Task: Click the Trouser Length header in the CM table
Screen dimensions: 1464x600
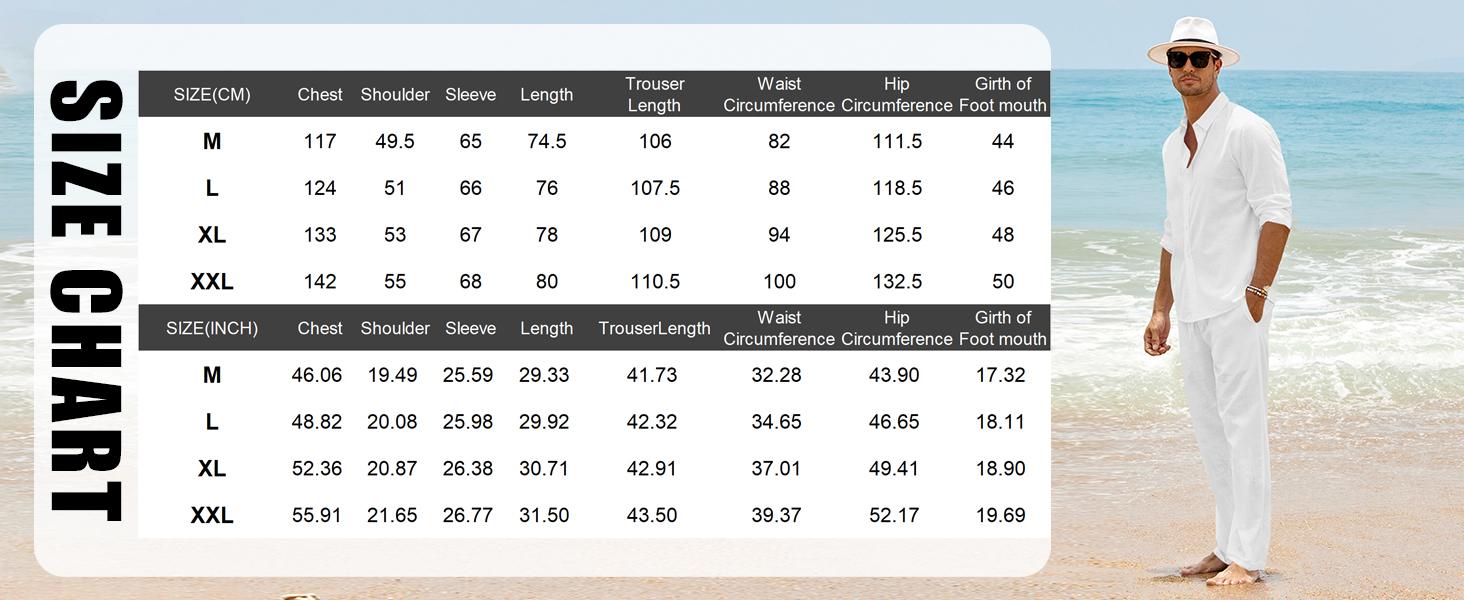Action: [x=655, y=95]
